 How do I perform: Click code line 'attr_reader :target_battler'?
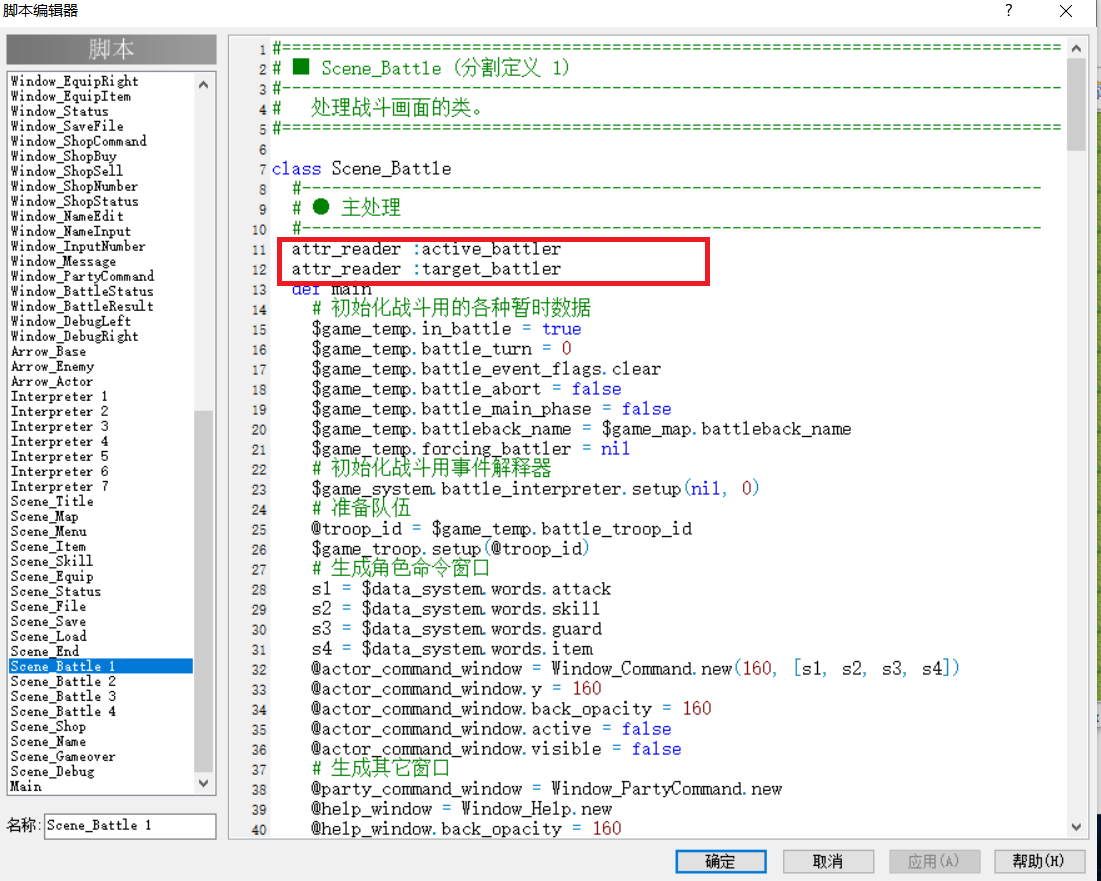pos(426,269)
